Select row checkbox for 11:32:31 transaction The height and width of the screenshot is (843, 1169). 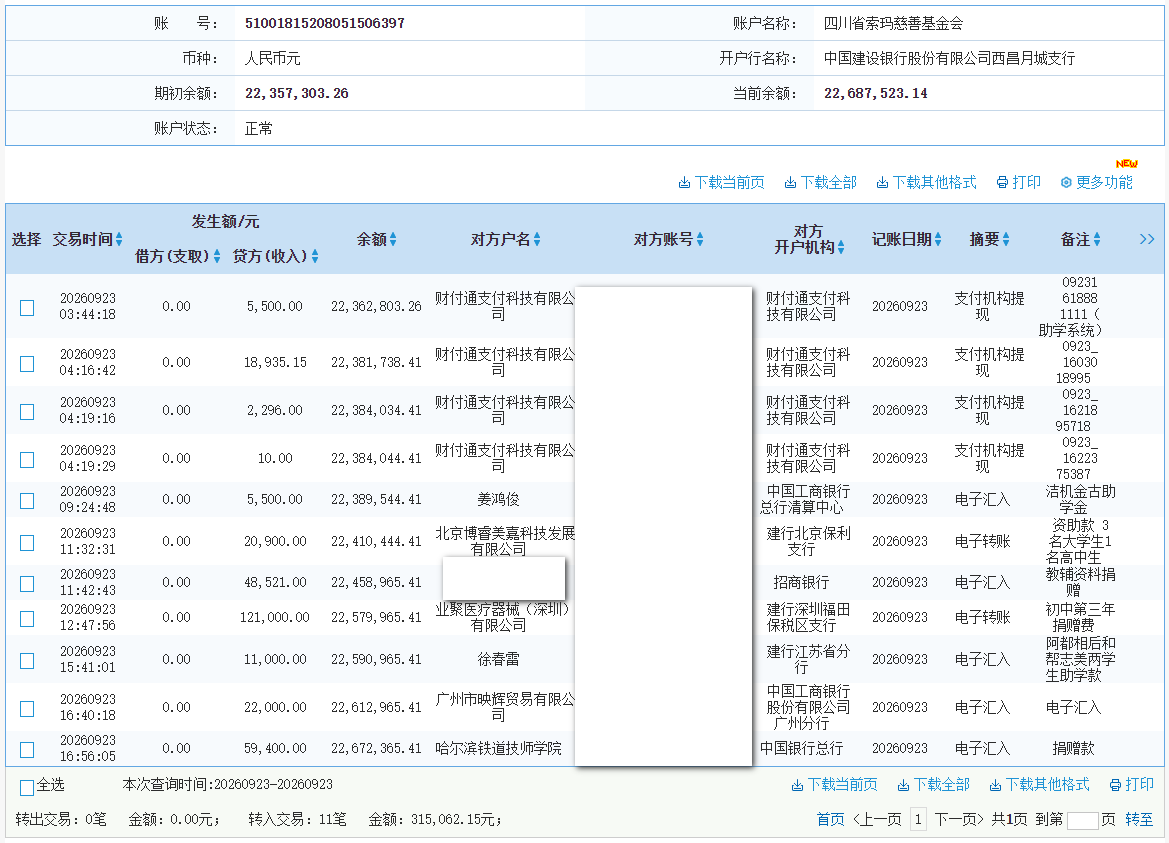pos(27,543)
